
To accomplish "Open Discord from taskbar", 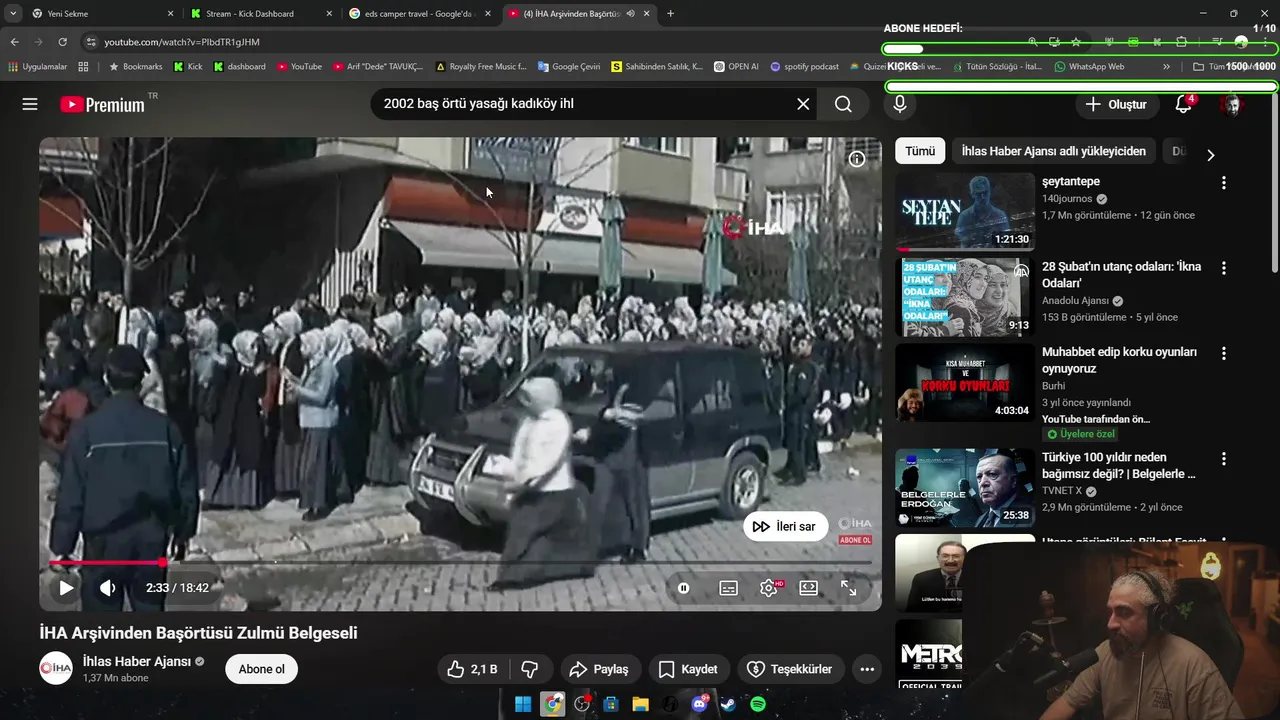I will click(x=699, y=705).
